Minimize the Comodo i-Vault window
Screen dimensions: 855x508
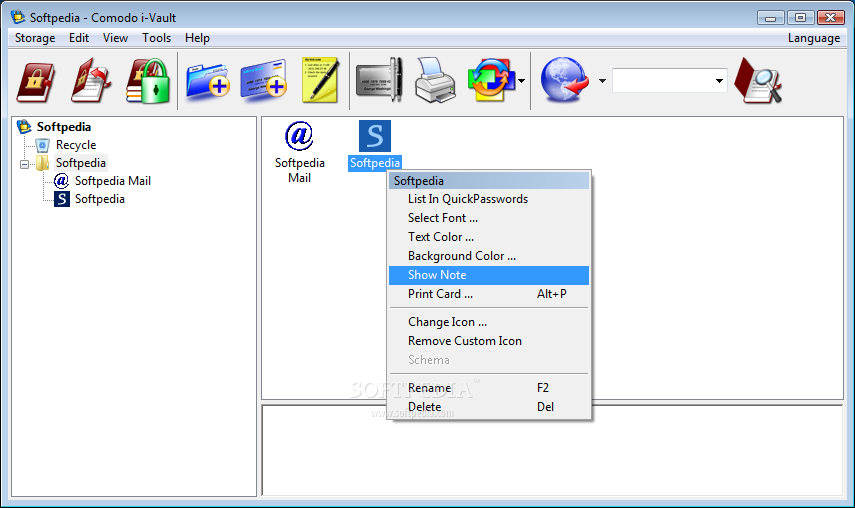click(x=770, y=17)
